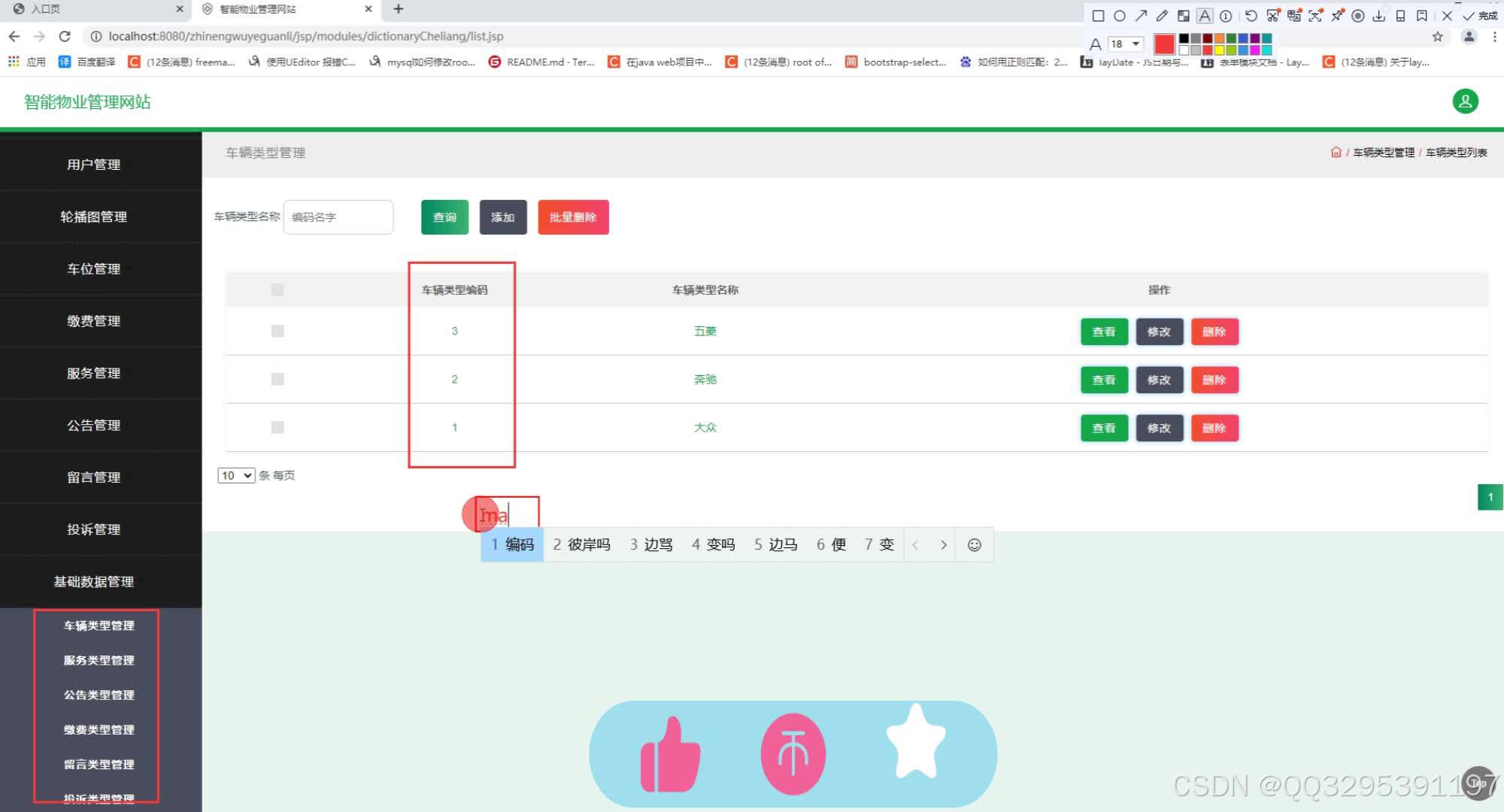This screenshot has height=812, width=1504.
Task: Expand 服务管理 sidebar menu
Action: [x=94, y=373]
